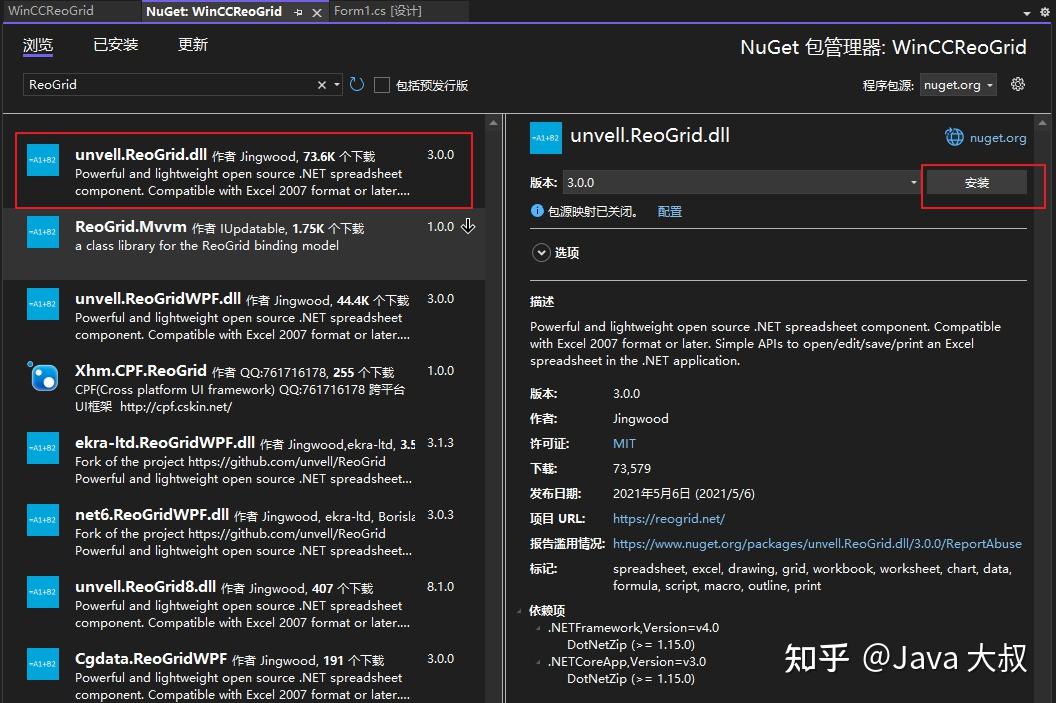This screenshot has height=703, width=1056.
Task: Click the unvell.ReoGrid.dll package icon
Action: pos(43,159)
